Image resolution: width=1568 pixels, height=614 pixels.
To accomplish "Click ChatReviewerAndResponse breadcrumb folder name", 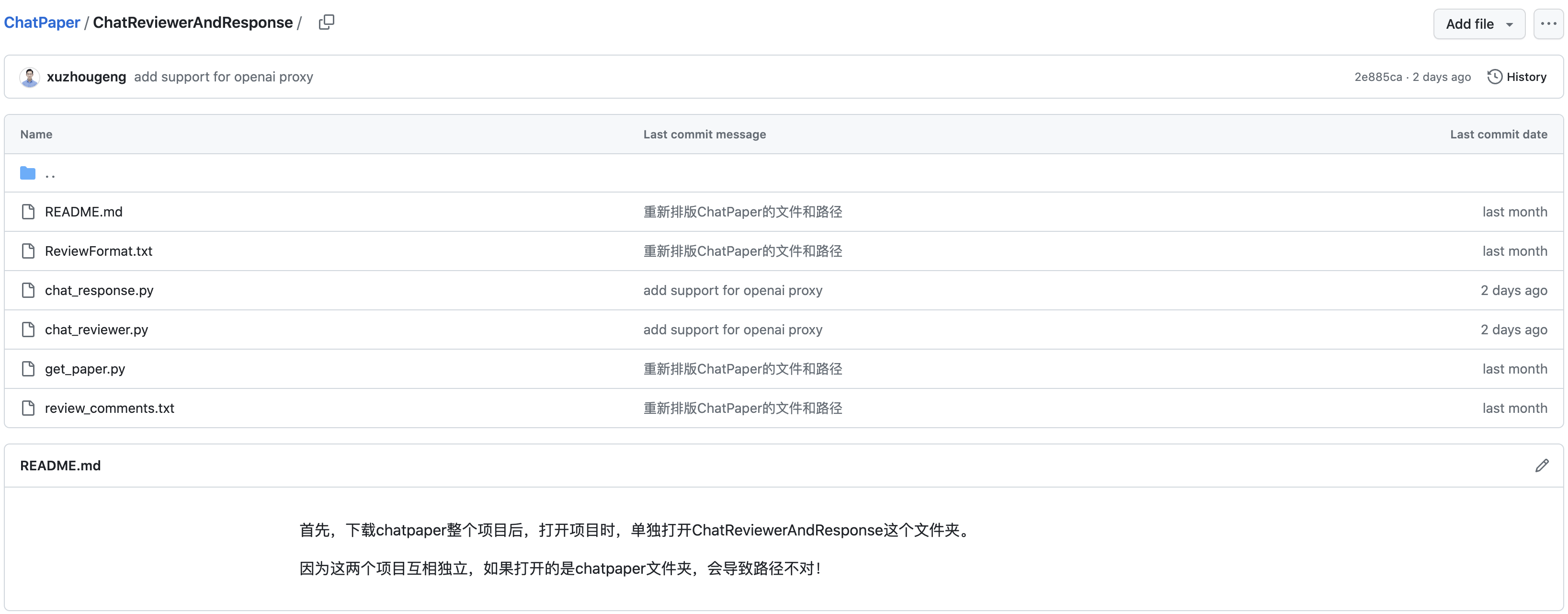I will (193, 23).
